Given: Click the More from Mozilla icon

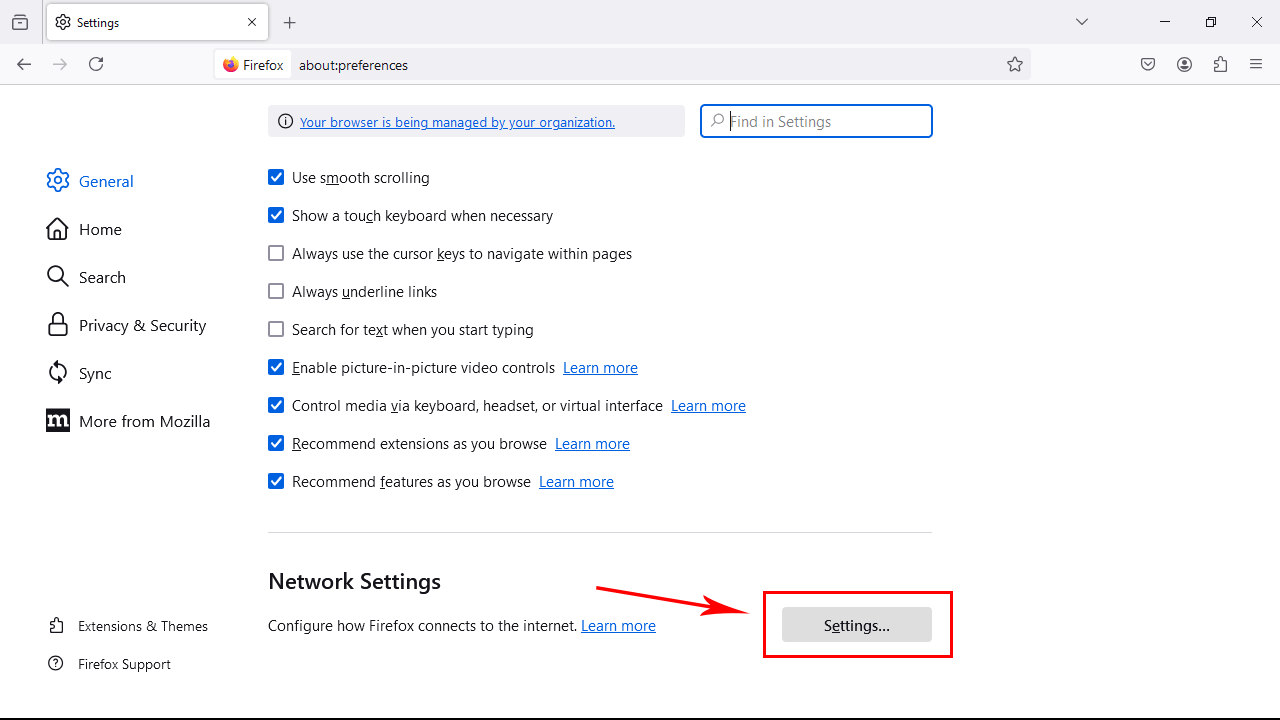Looking at the screenshot, I should coord(58,420).
